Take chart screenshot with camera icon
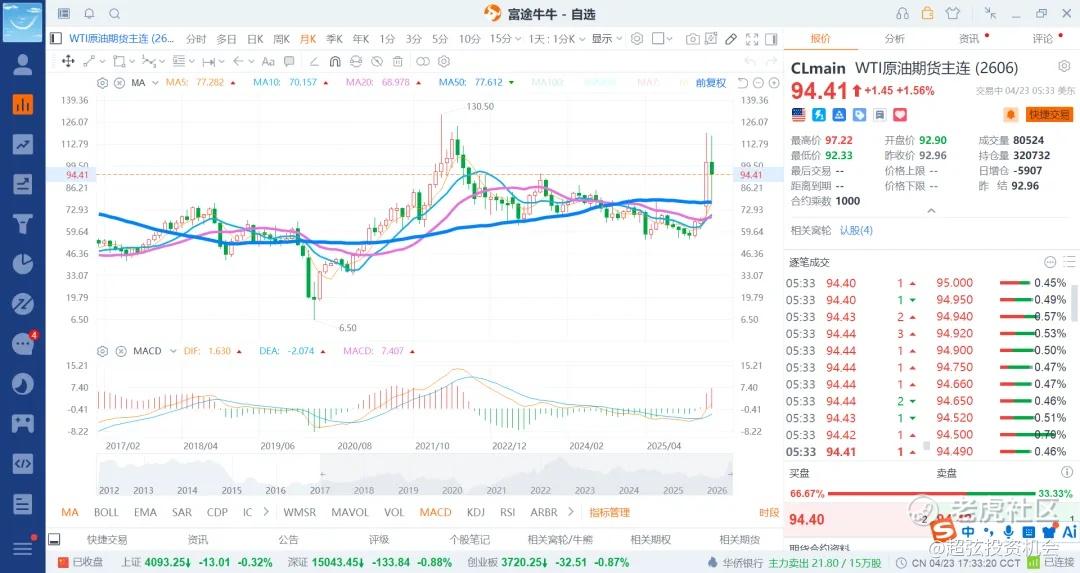1080x573 pixels. (692, 39)
